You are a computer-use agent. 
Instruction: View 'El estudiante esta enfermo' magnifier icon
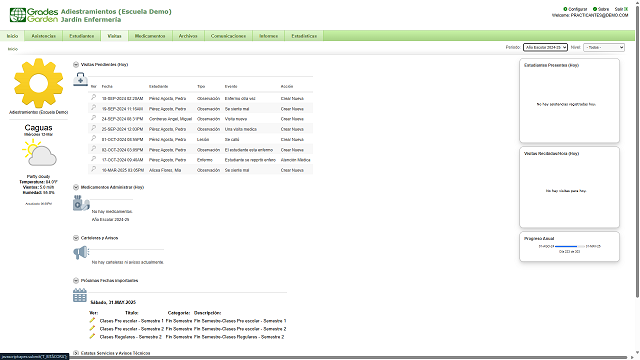(93, 149)
